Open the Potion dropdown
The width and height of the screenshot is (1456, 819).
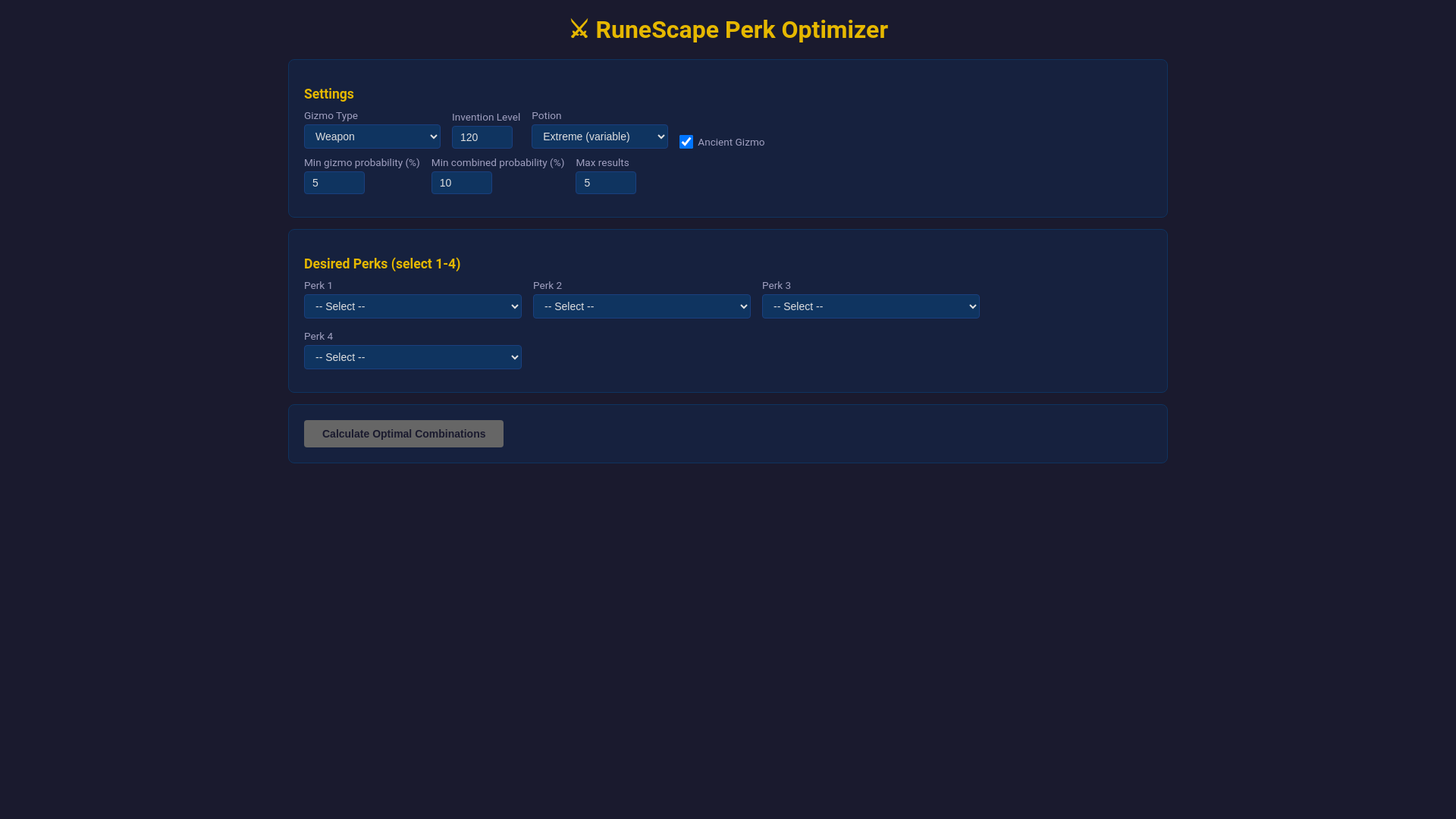coord(599,136)
